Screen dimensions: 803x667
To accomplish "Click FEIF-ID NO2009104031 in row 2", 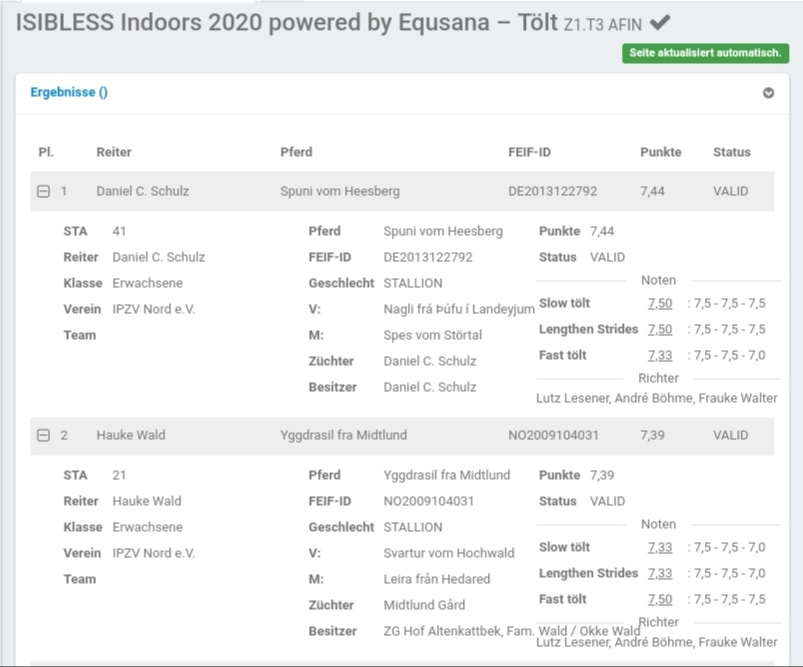I will coord(553,435).
